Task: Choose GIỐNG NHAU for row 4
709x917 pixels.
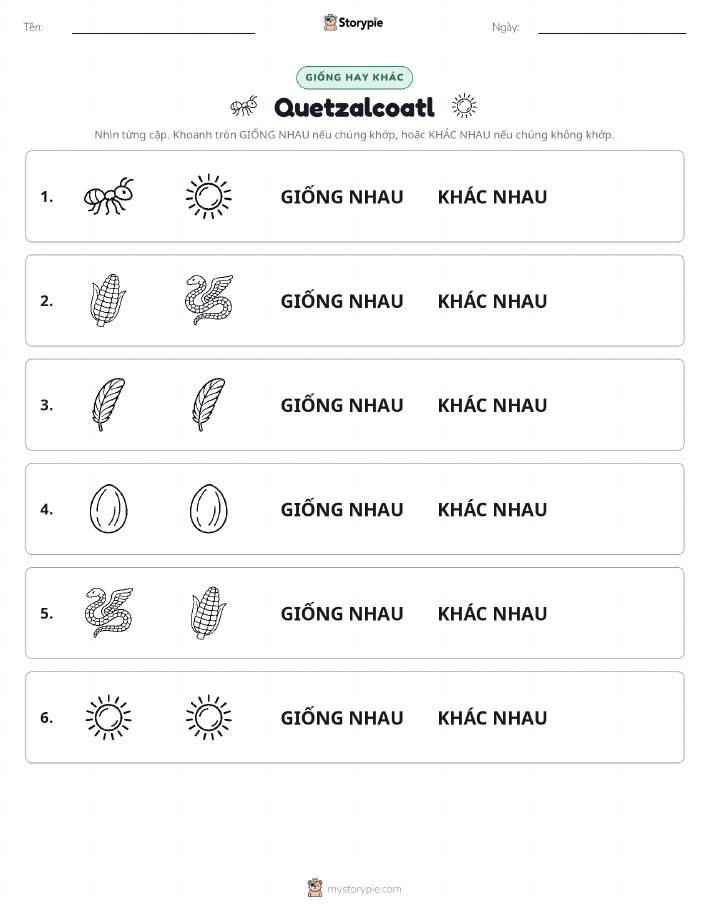Action: [x=342, y=509]
